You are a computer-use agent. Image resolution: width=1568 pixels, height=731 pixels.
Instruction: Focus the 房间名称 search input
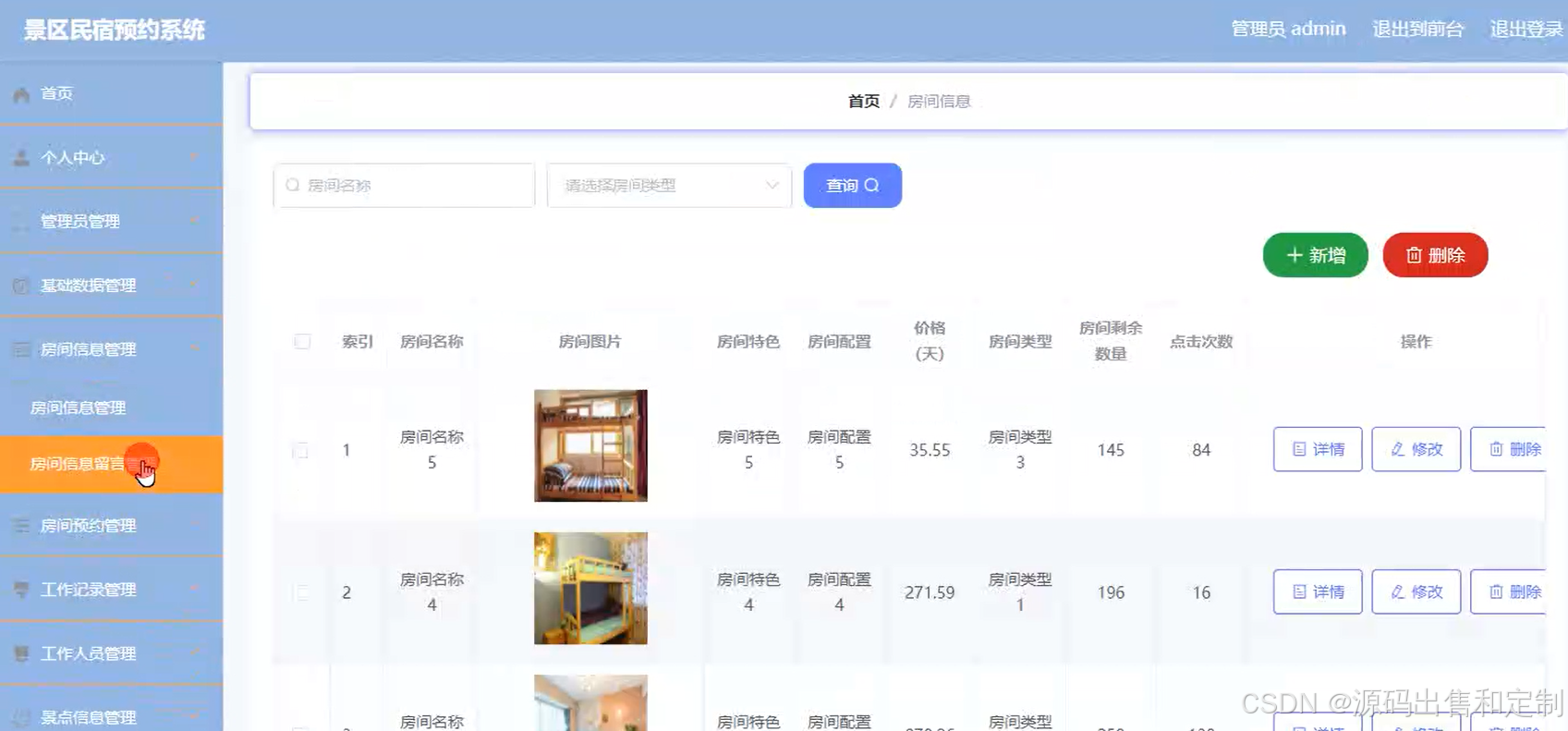[x=404, y=186]
